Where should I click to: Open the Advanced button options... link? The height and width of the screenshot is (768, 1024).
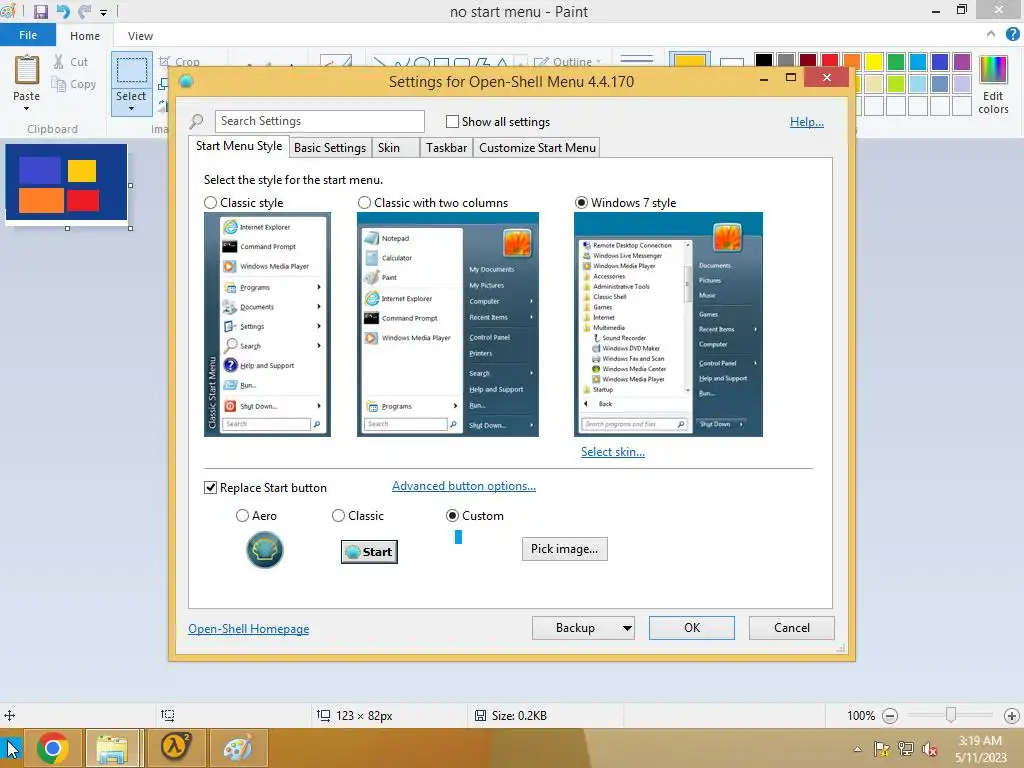coord(464,486)
